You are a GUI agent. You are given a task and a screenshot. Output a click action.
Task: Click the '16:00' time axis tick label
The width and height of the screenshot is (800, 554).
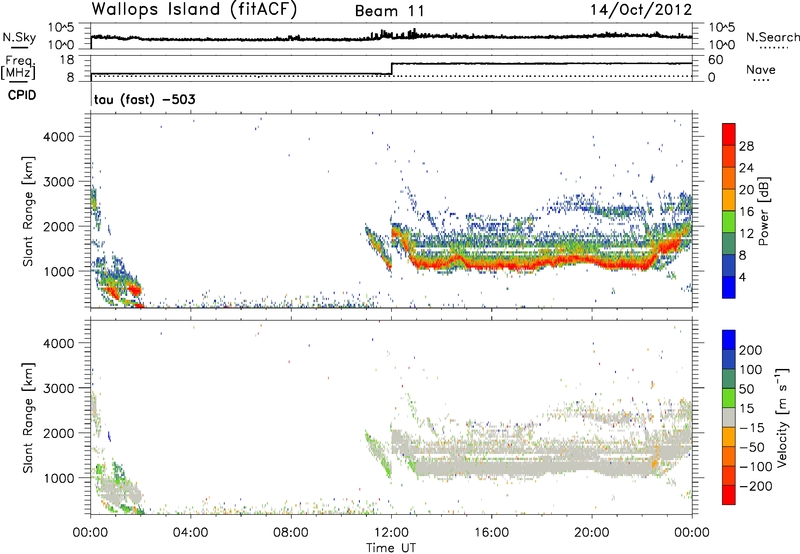492,533
